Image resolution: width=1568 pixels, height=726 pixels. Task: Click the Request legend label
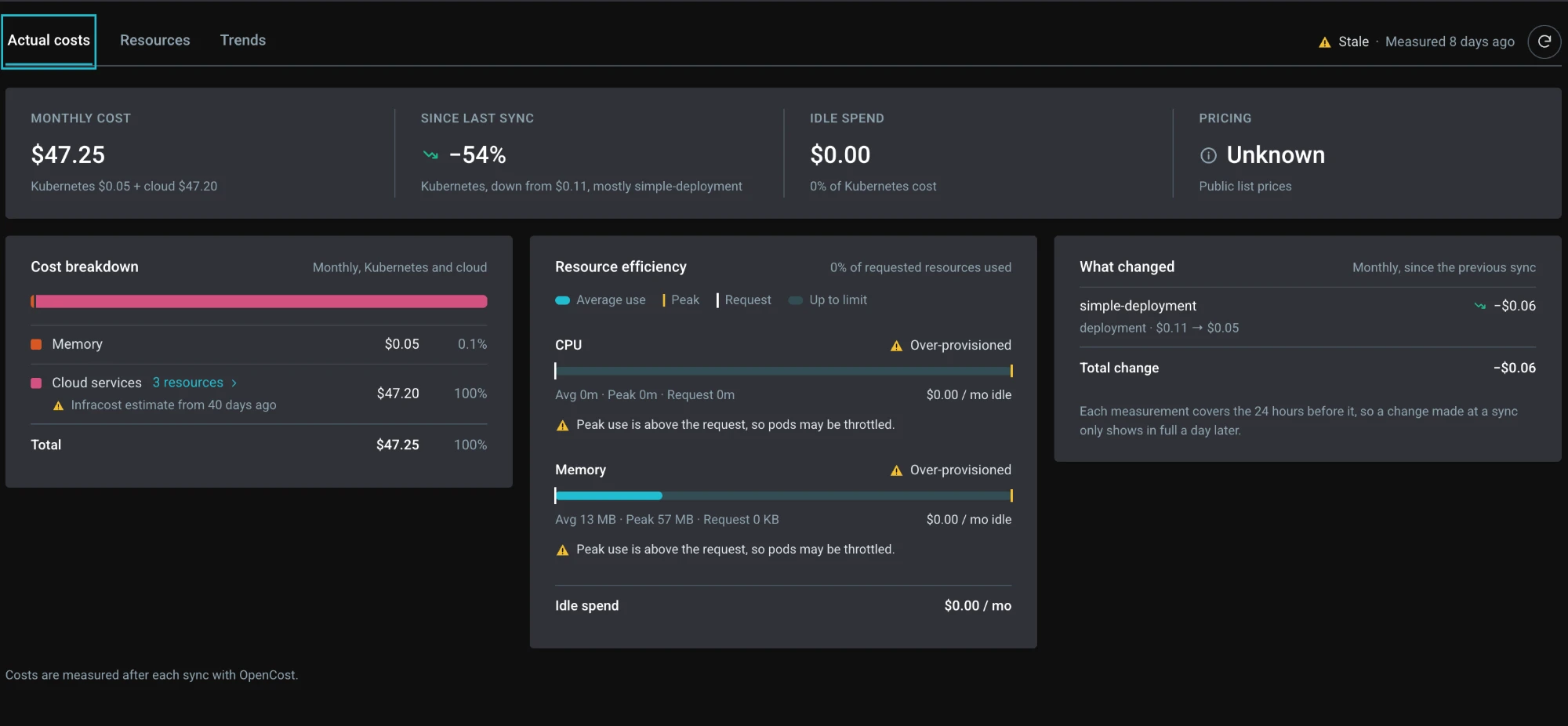pos(748,300)
